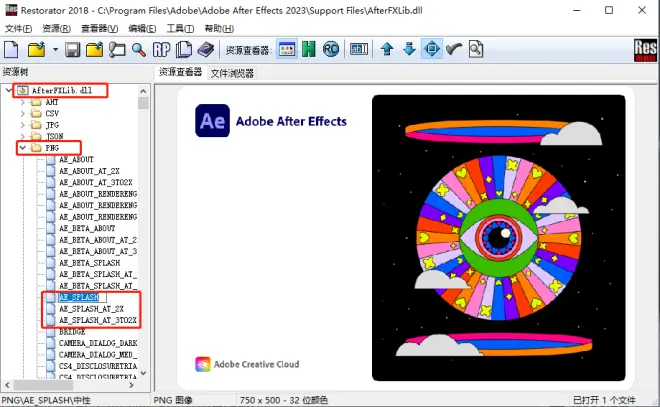Select the AE_BETA_SPLASH resource

pos(89,263)
